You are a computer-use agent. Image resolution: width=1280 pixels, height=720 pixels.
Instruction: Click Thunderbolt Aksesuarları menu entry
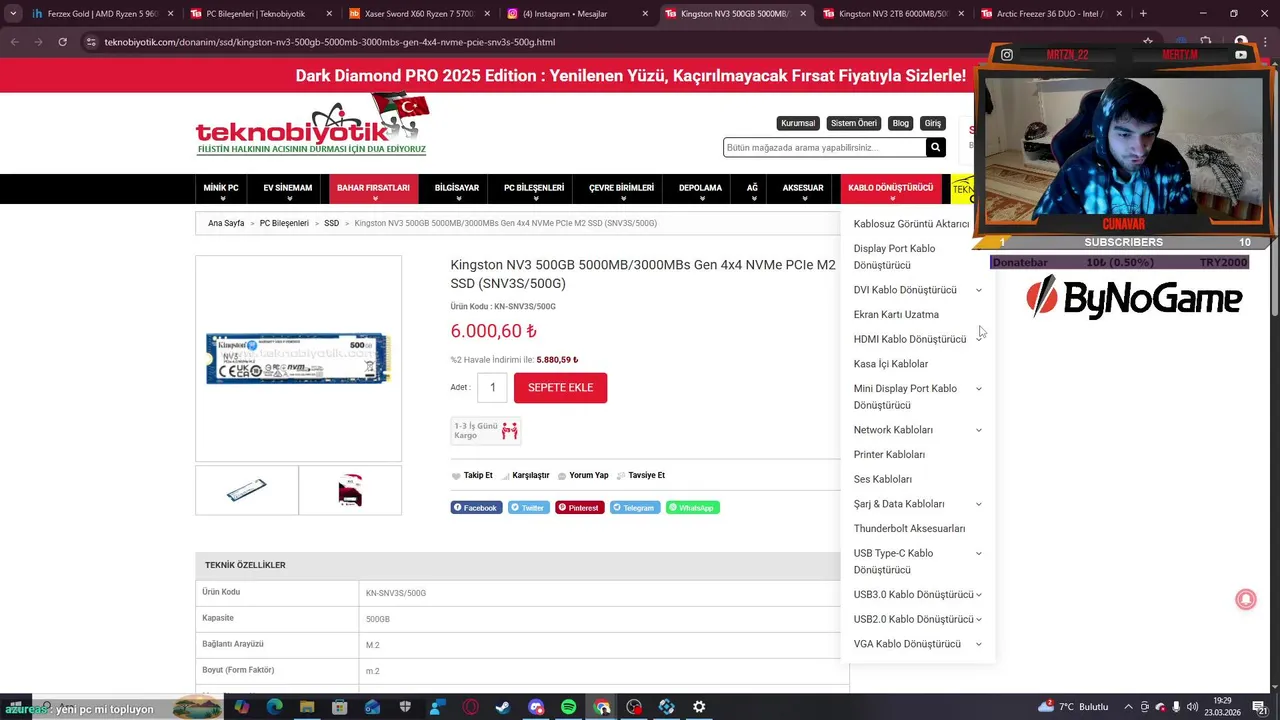909,529
